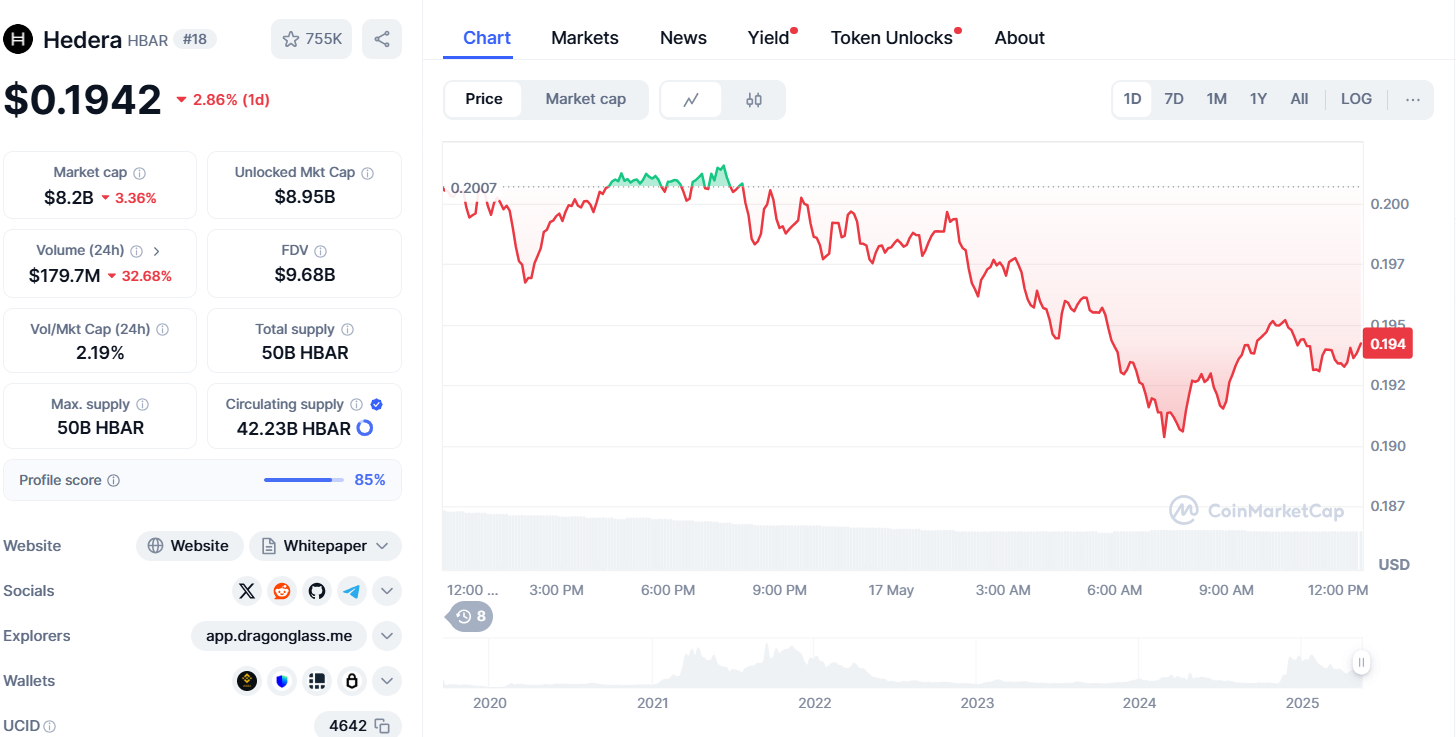Toggle the Market cap chart mode
The image size is (1456, 737).
[x=585, y=99]
